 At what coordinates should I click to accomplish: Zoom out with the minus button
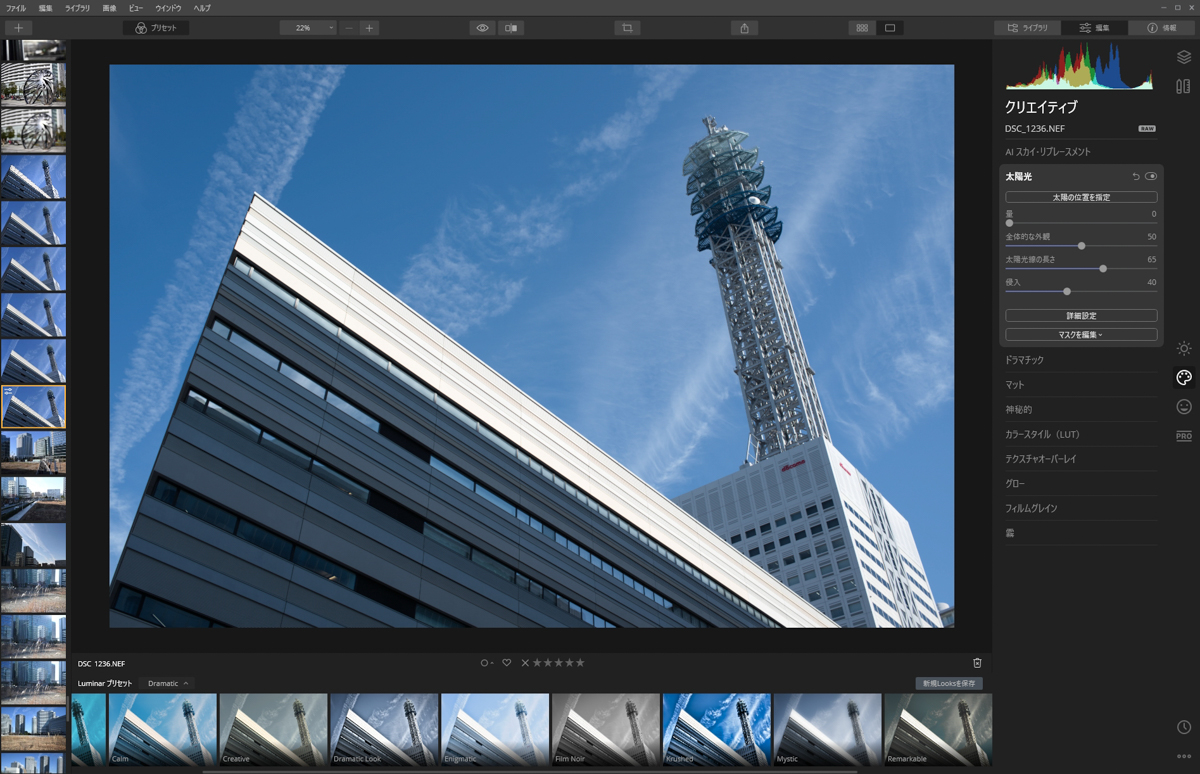point(348,28)
